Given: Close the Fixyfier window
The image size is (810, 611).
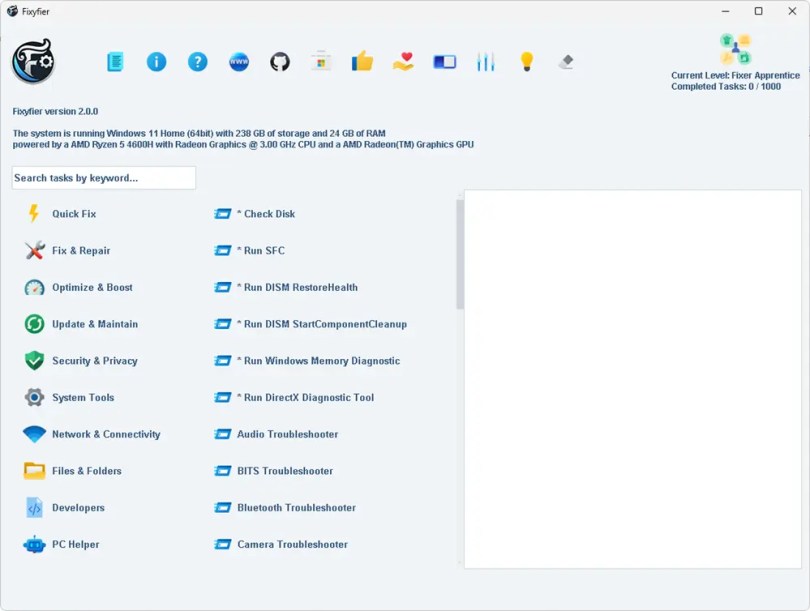Looking at the screenshot, I should coord(792,11).
